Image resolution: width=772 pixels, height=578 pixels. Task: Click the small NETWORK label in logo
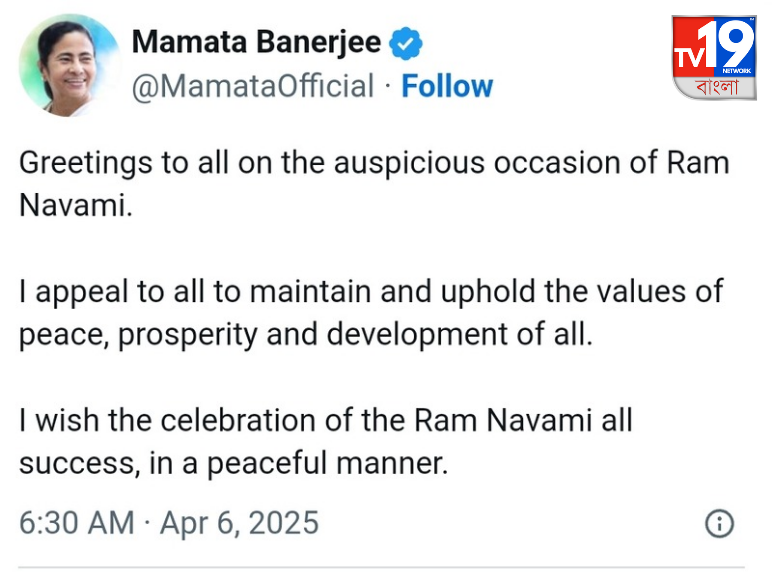point(737,71)
